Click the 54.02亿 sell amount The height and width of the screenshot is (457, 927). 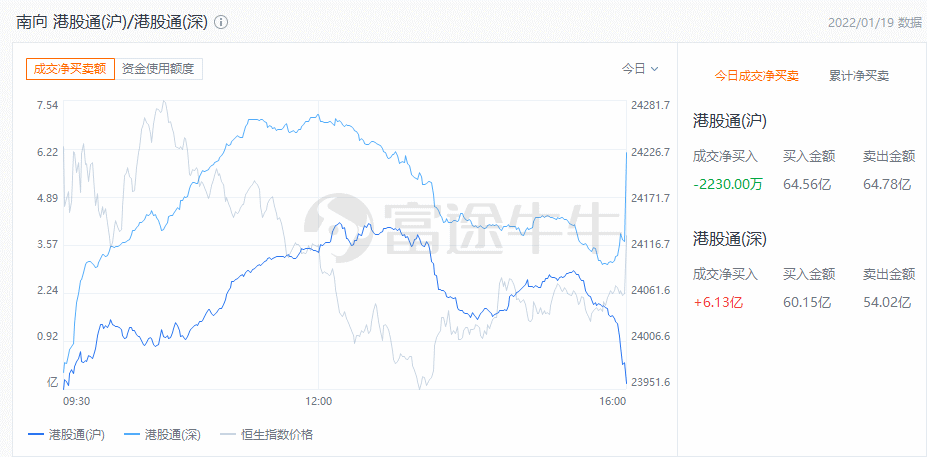886,301
